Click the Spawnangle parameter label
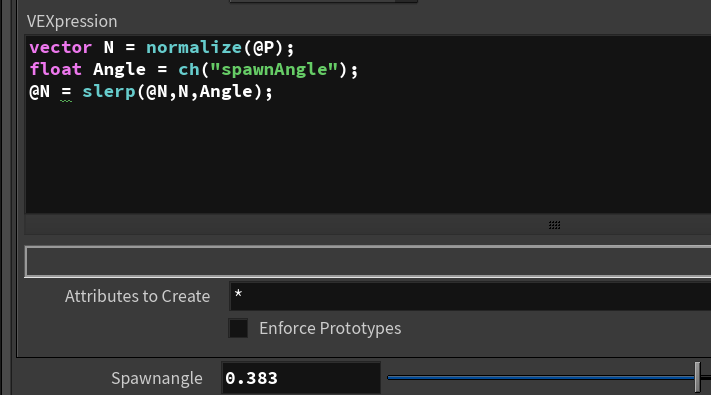This screenshot has width=711, height=395. [157, 378]
